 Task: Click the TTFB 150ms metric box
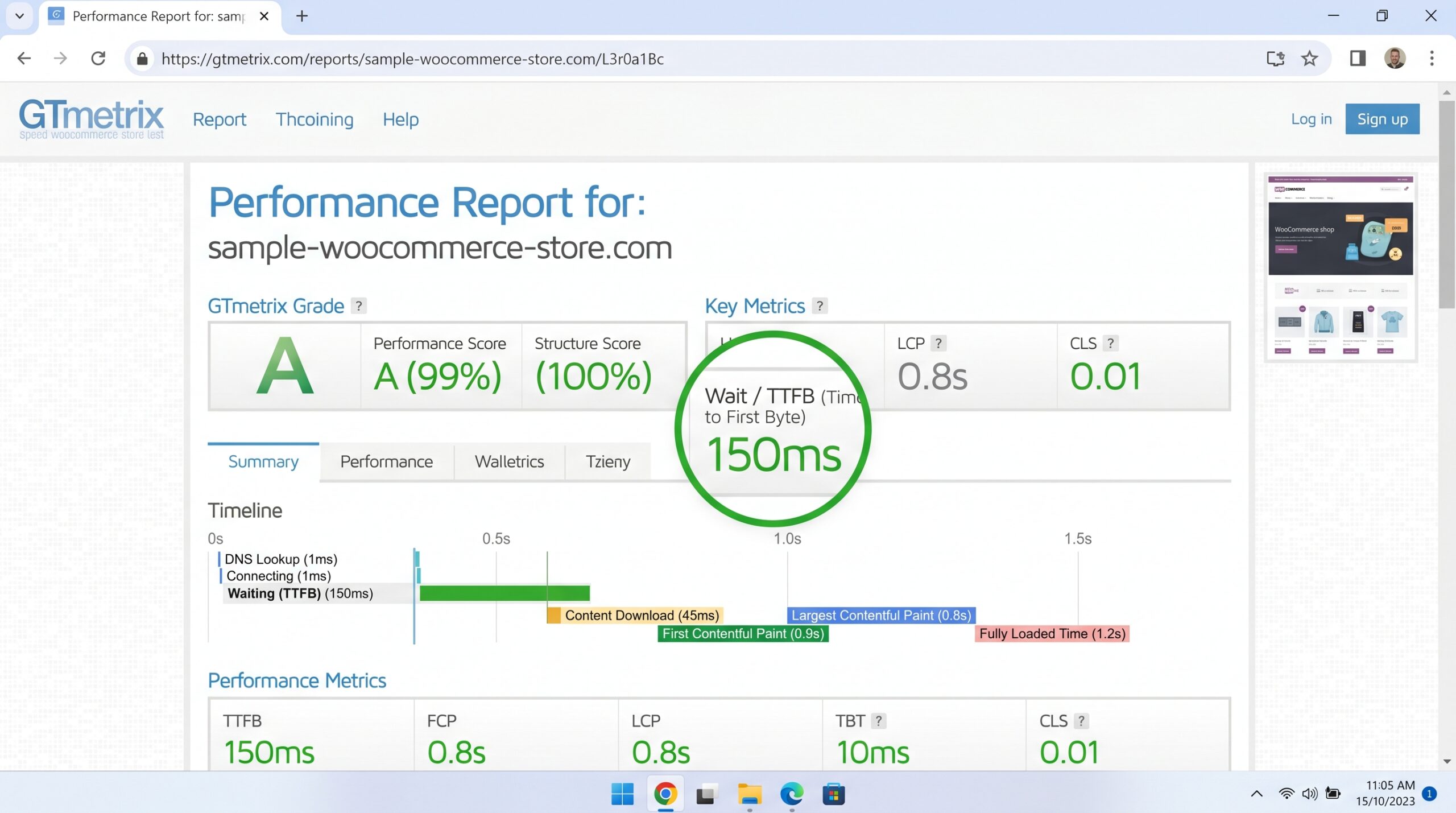tap(312, 736)
